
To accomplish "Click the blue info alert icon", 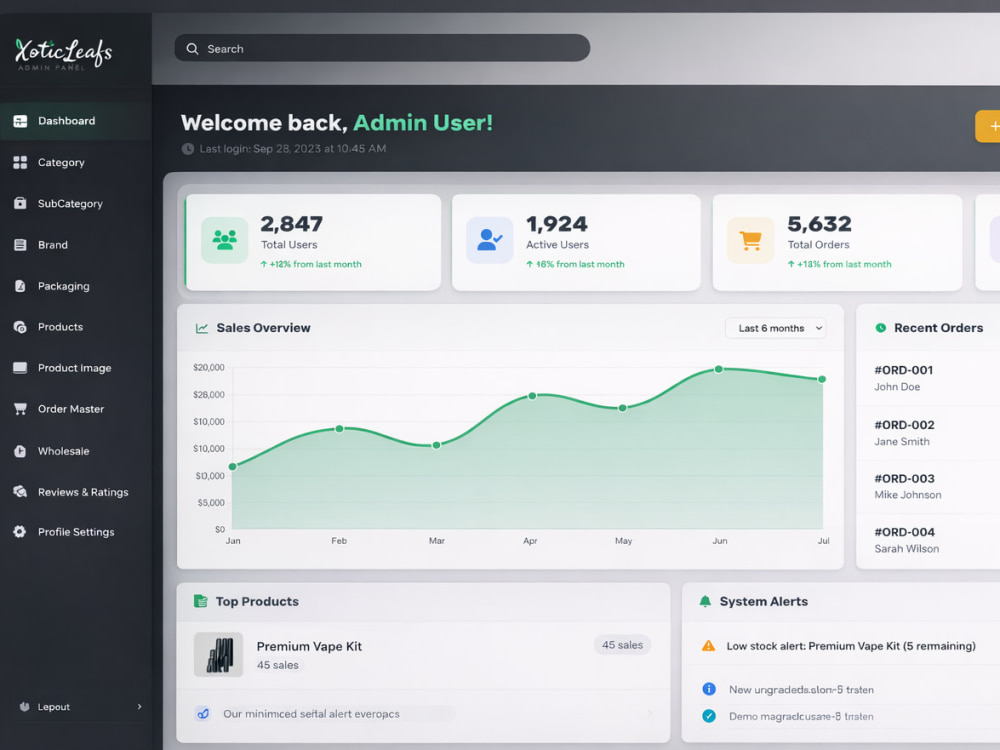I will pyautogui.click(x=709, y=689).
